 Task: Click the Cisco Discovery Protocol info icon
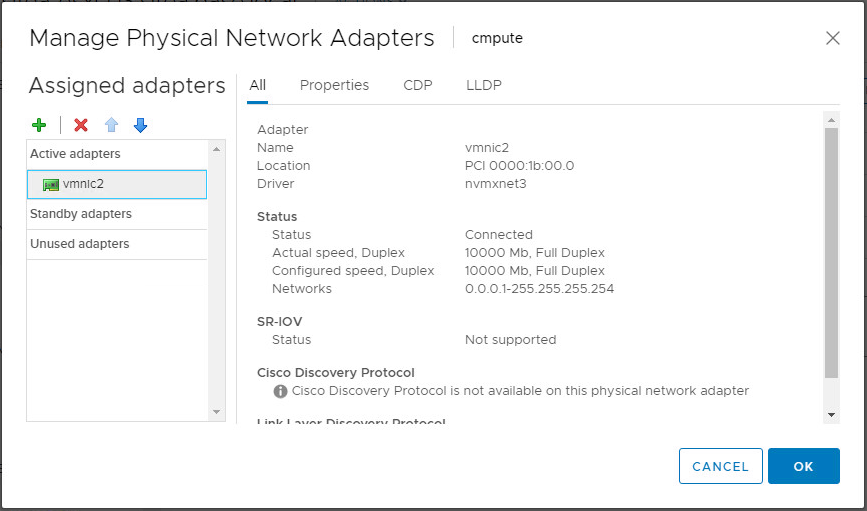281,391
